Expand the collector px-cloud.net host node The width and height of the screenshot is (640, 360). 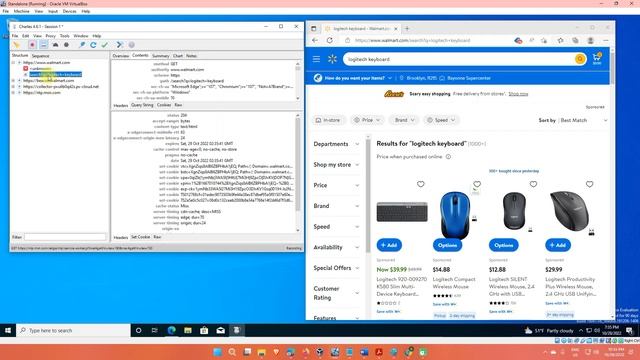click(13, 87)
